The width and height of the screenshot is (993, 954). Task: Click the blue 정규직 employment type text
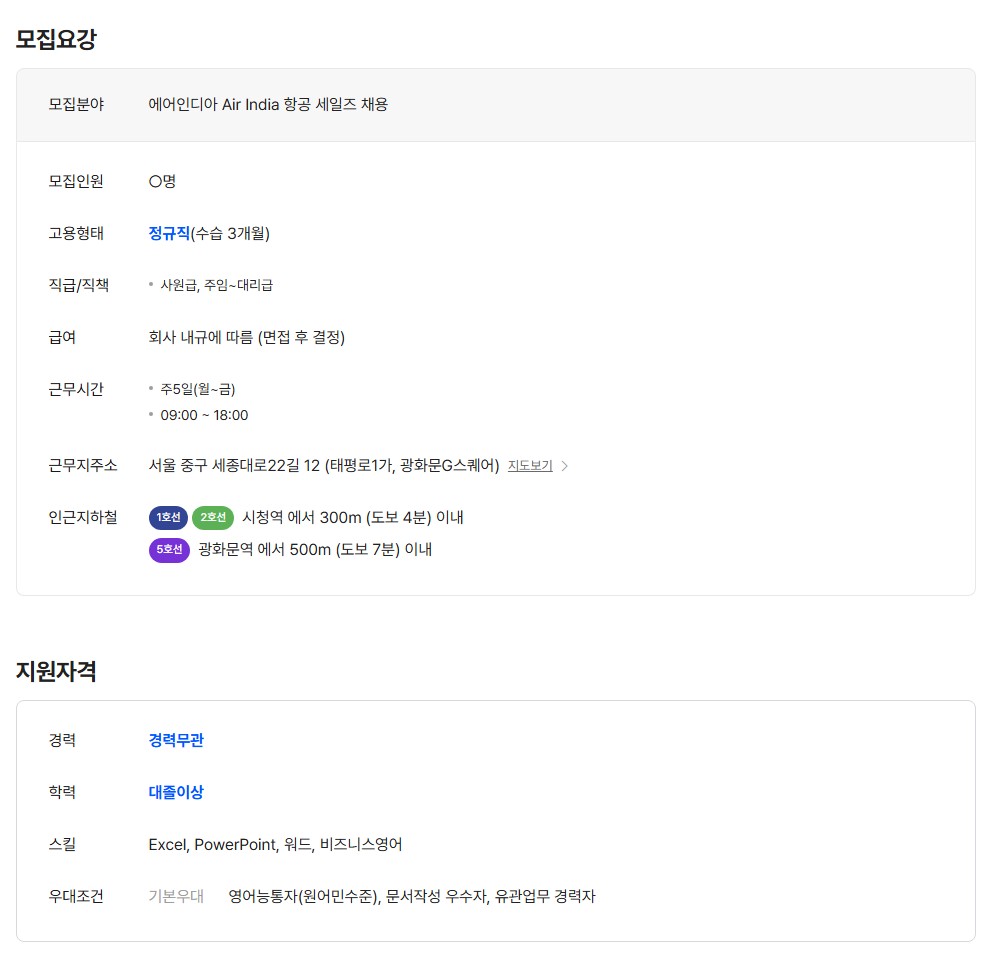(x=169, y=233)
